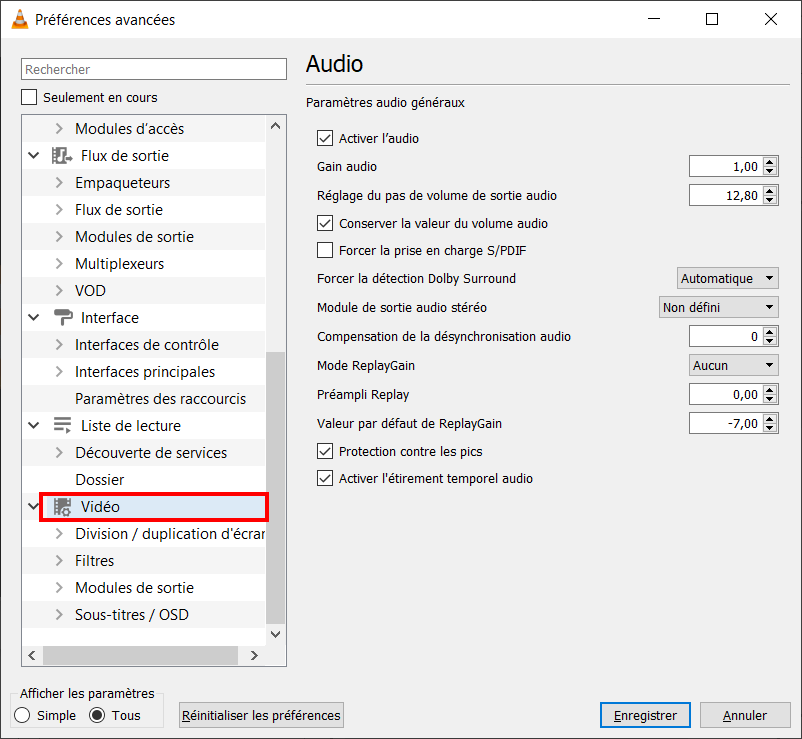Toggle the Seulement en cours checkbox

29,97
